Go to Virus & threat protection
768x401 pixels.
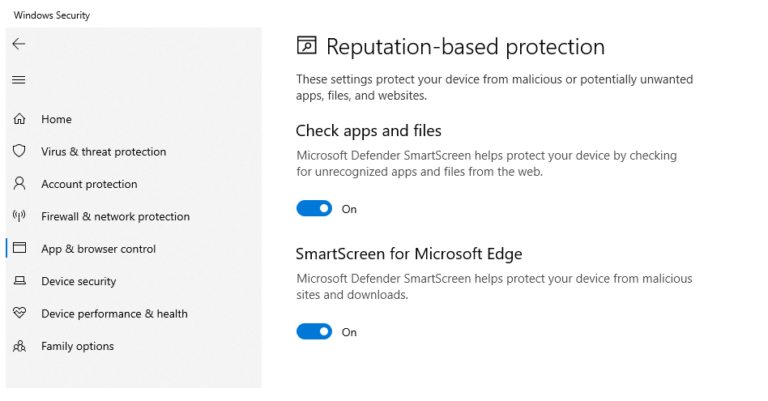coord(103,152)
